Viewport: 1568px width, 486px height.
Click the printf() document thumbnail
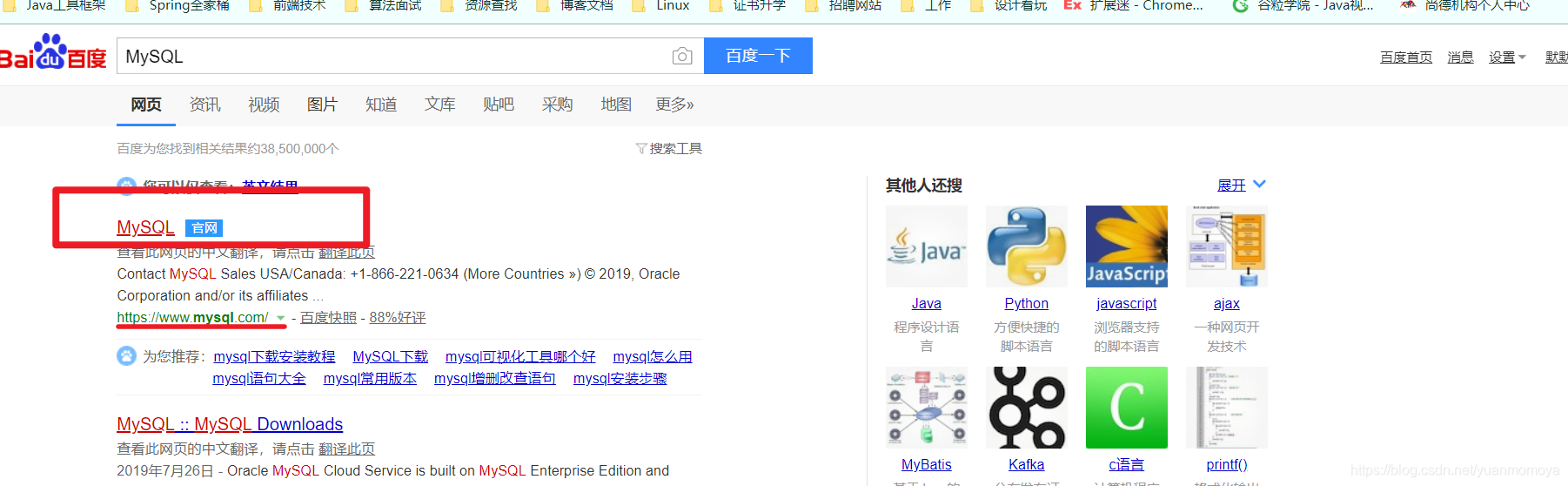point(1227,408)
